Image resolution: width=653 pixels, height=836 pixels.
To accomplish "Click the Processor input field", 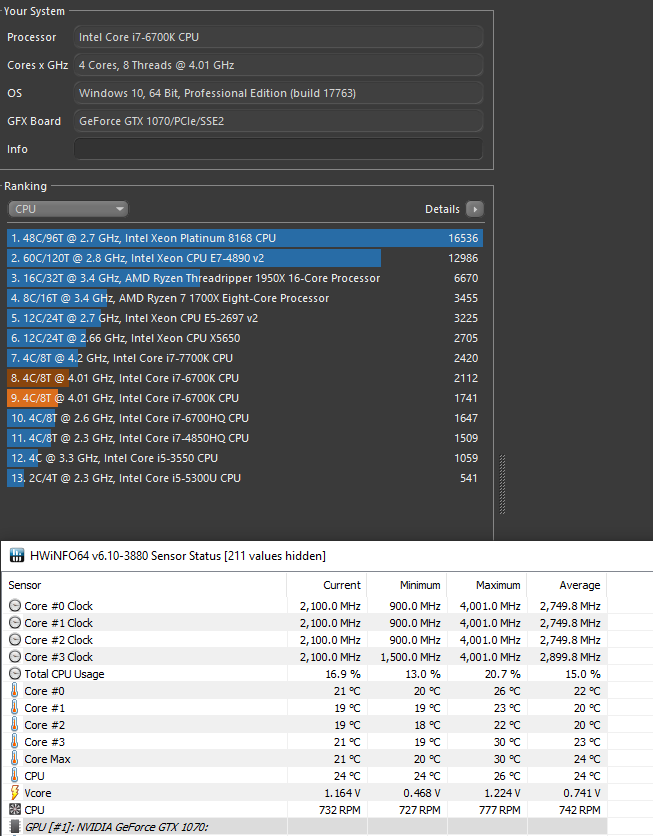I will 278,37.
